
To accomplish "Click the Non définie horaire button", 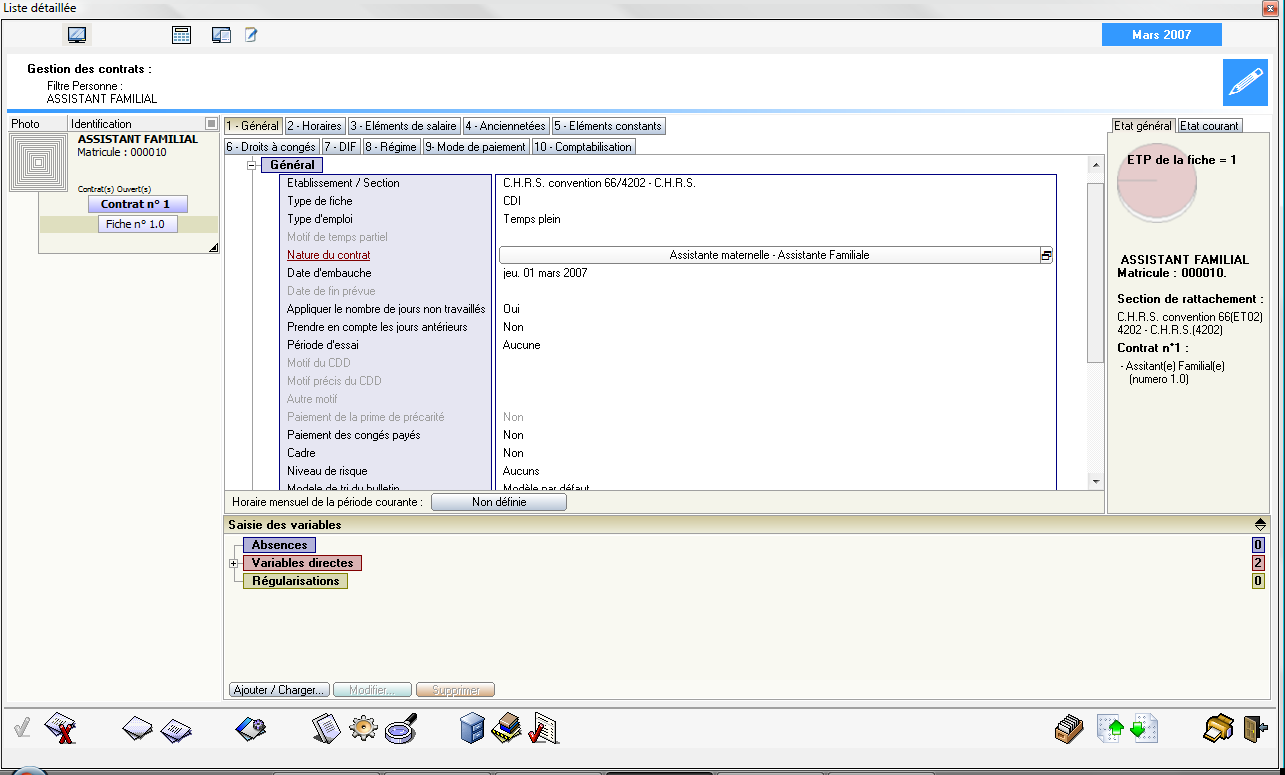I will coord(499,502).
